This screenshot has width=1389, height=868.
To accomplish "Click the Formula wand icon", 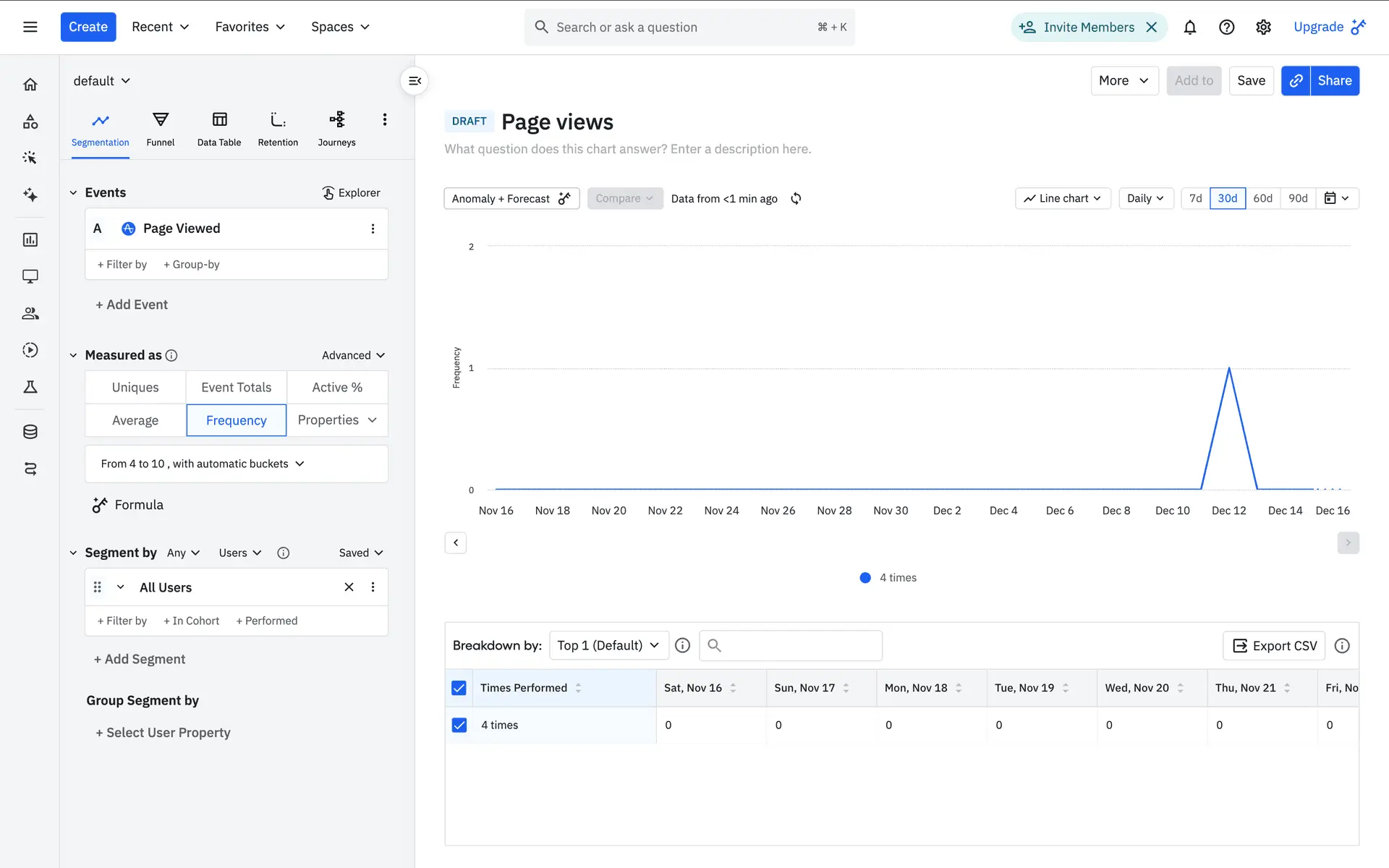I will pyautogui.click(x=100, y=505).
